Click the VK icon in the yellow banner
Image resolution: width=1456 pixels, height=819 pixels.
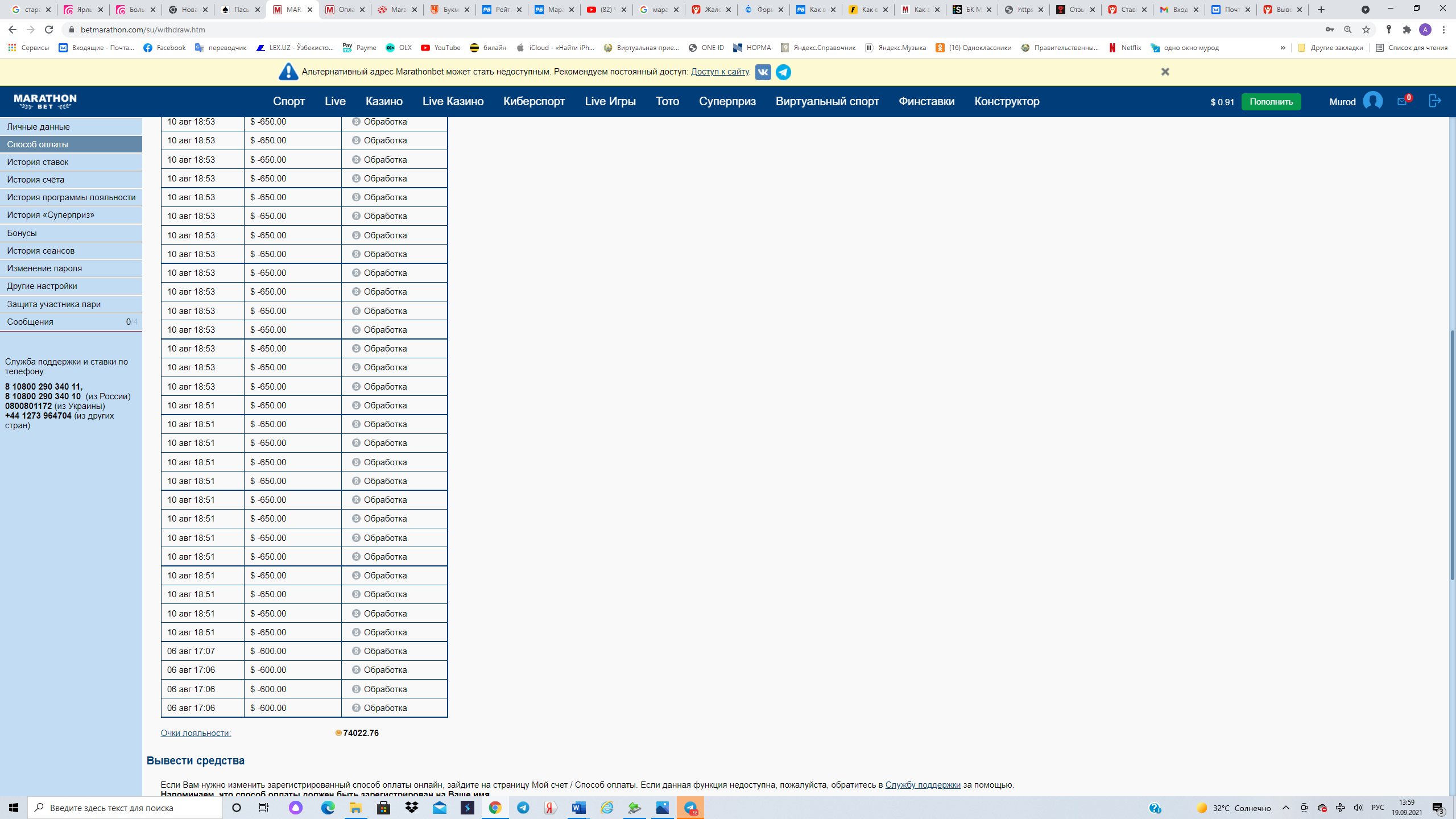pyautogui.click(x=763, y=72)
